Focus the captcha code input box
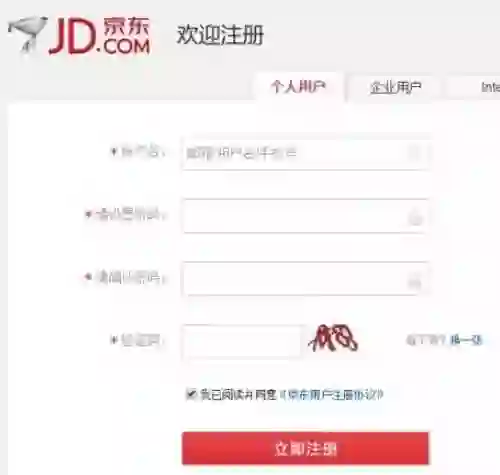This screenshot has width=500, height=475. pyautogui.click(x=241, y=341)
